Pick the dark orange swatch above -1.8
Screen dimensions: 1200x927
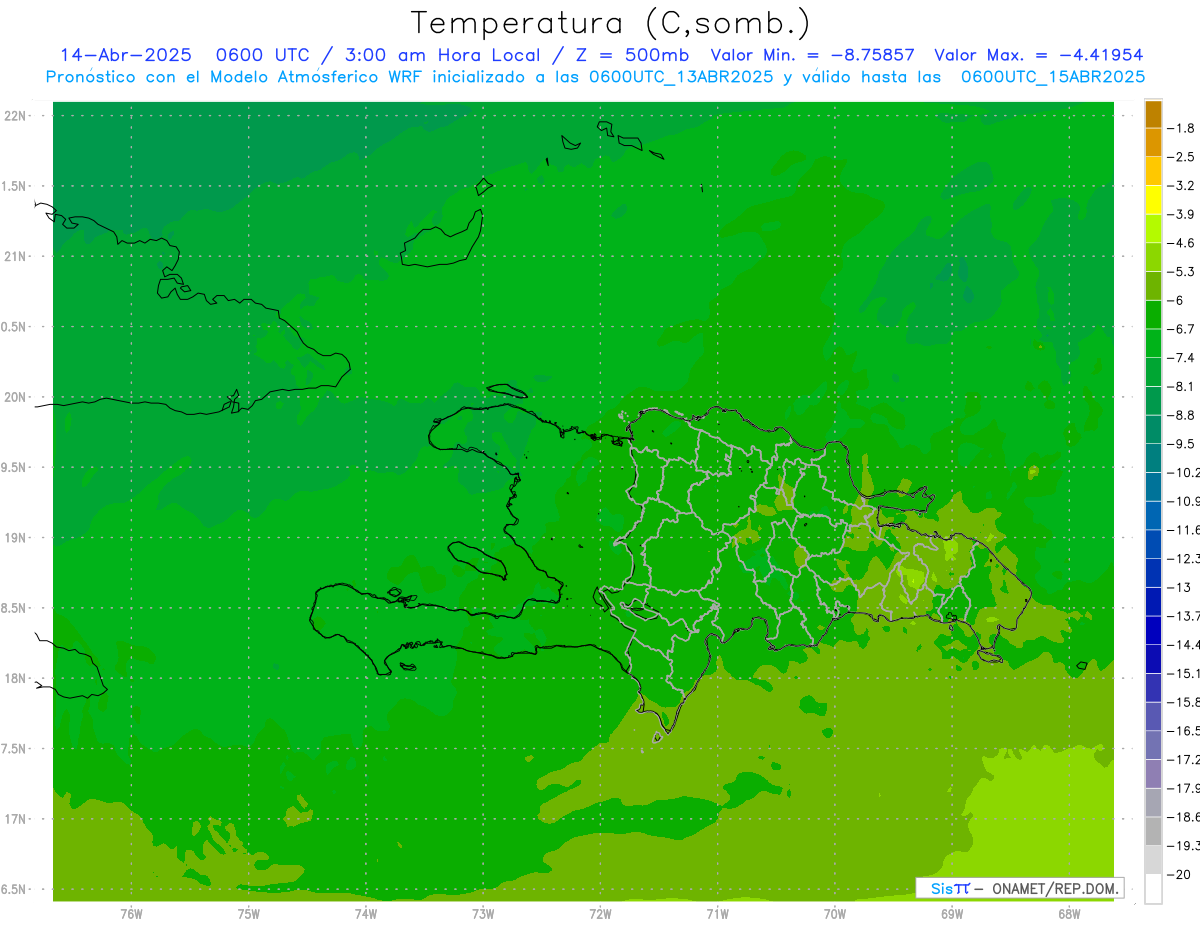(1153, 114)
